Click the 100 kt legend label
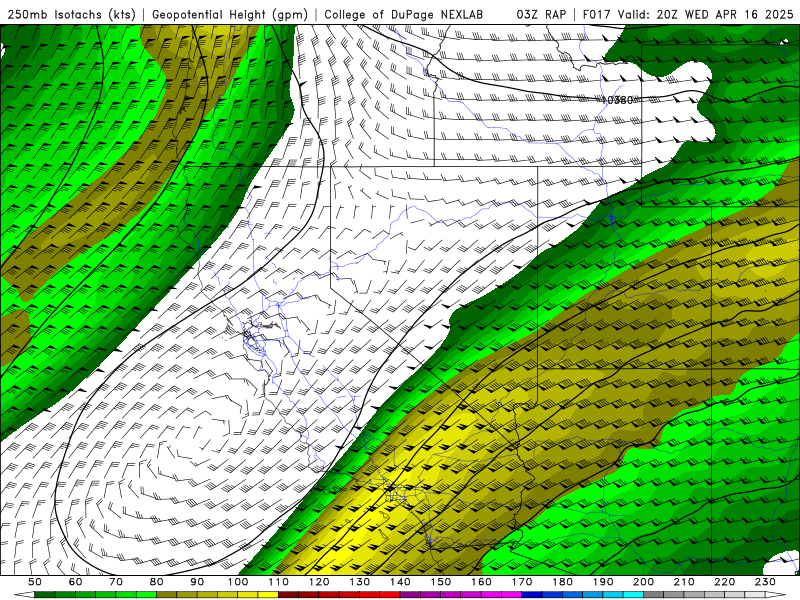 238,582
